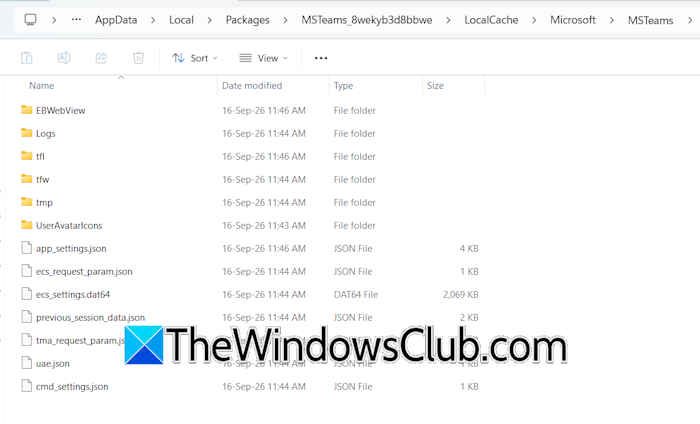Sort by the Type column header
Screen dimensions: 700x424
[x=343, y=85]
